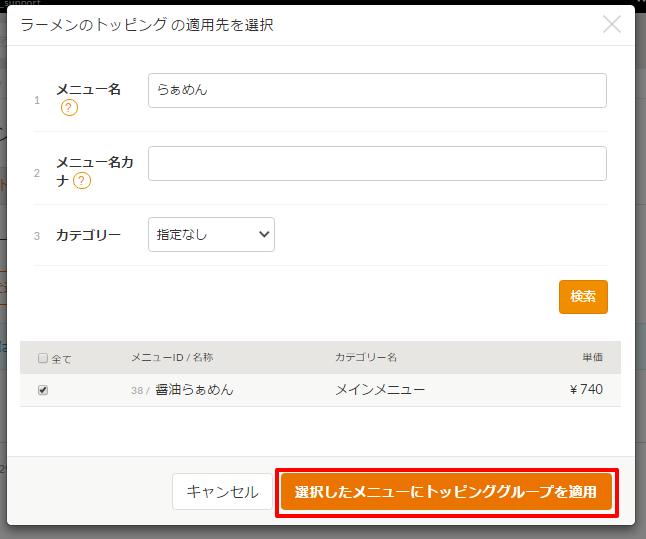646x539 pixels.
Task: Focus the メニュー名 field containing らぁめん
Action: click(377, 90)
